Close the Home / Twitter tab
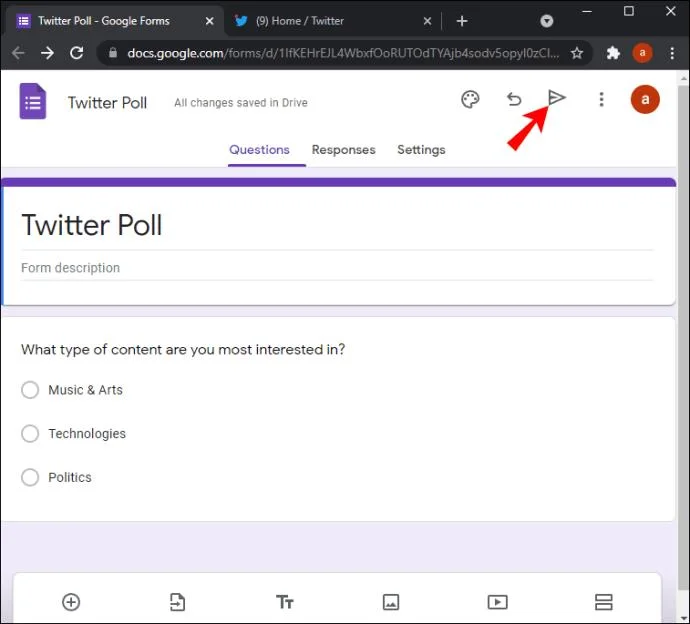 [427, 21]
